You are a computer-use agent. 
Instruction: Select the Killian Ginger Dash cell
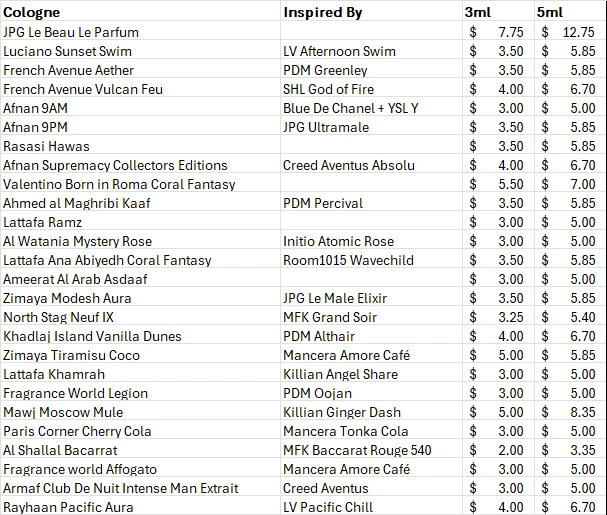pos(372,412)
